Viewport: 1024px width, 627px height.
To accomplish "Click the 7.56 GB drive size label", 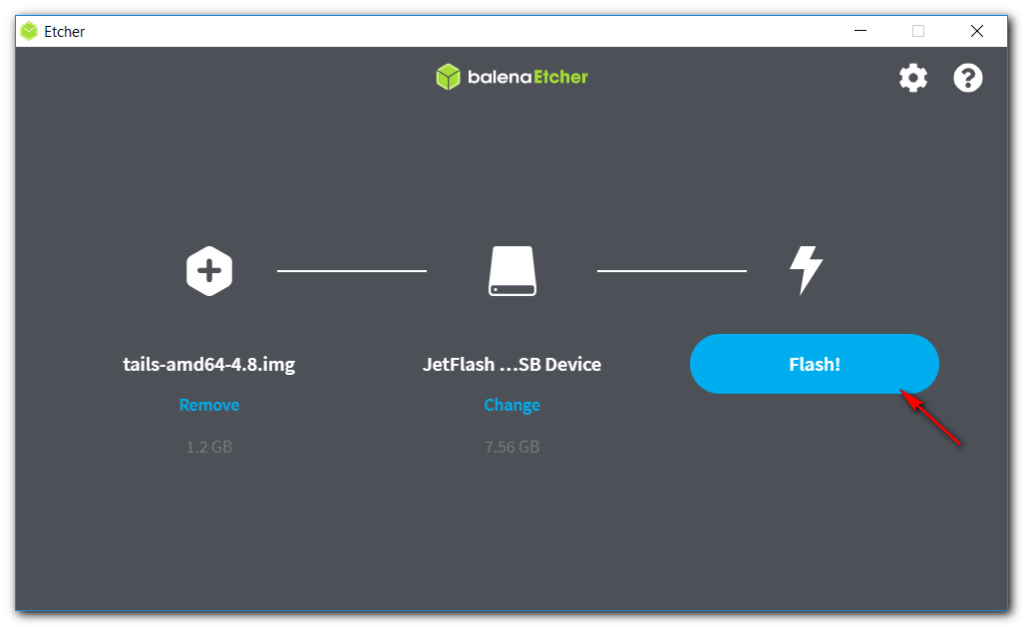I will point(512,447).
